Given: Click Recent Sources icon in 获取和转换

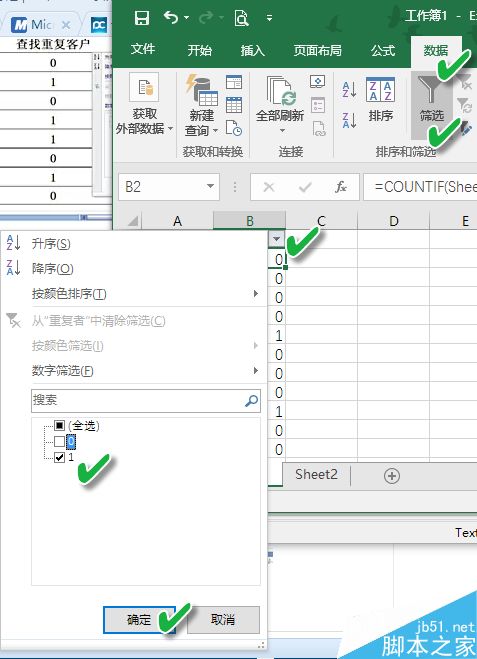Looking at the screenshot, I should pos(234,128).
